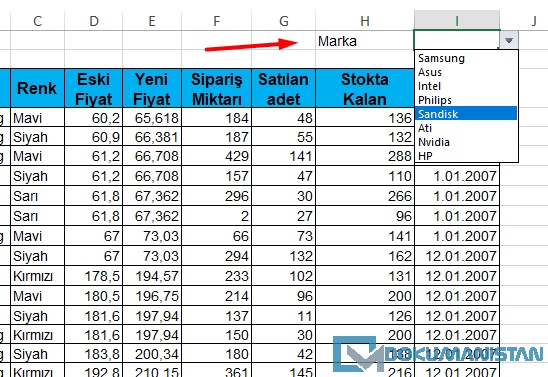The image size is (548, 377).
Task: Click cell with order quantity 2
Action: (x=217, y=216)
